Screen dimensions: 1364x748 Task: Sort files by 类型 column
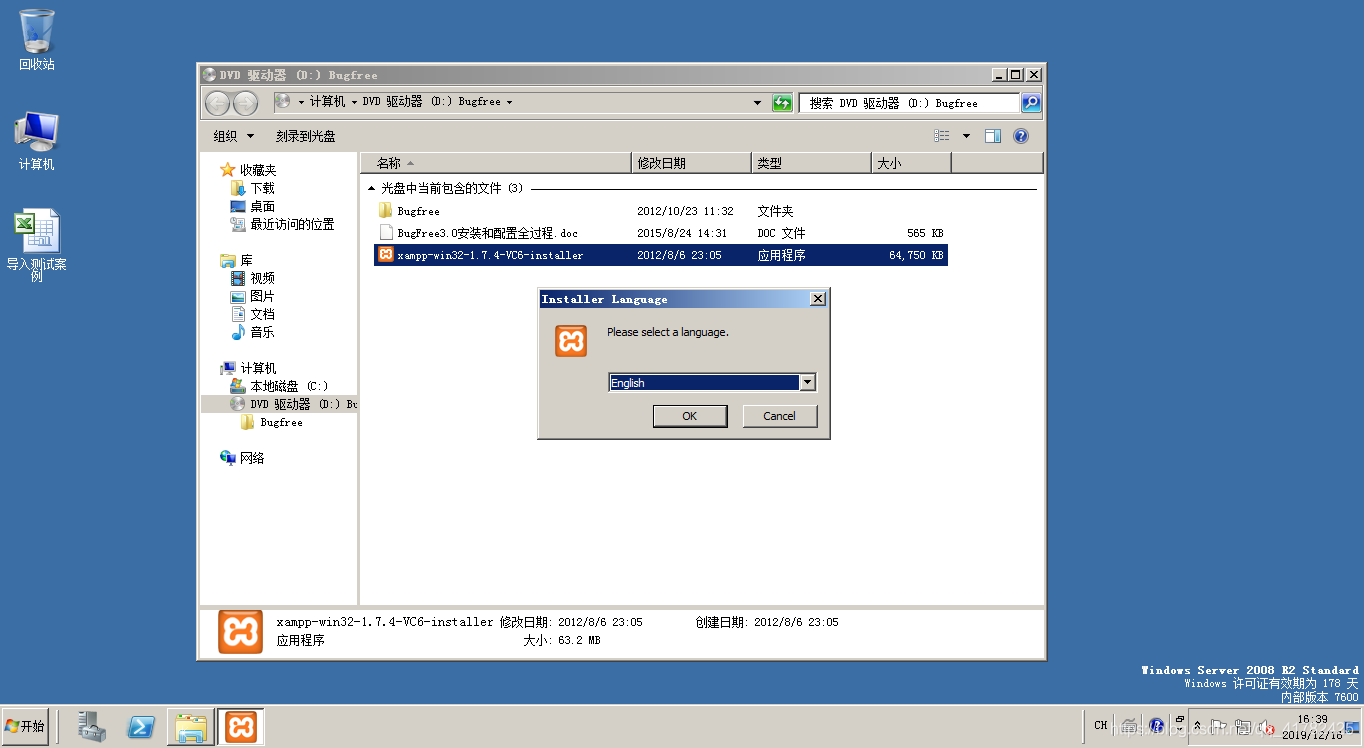coord(811,163)
